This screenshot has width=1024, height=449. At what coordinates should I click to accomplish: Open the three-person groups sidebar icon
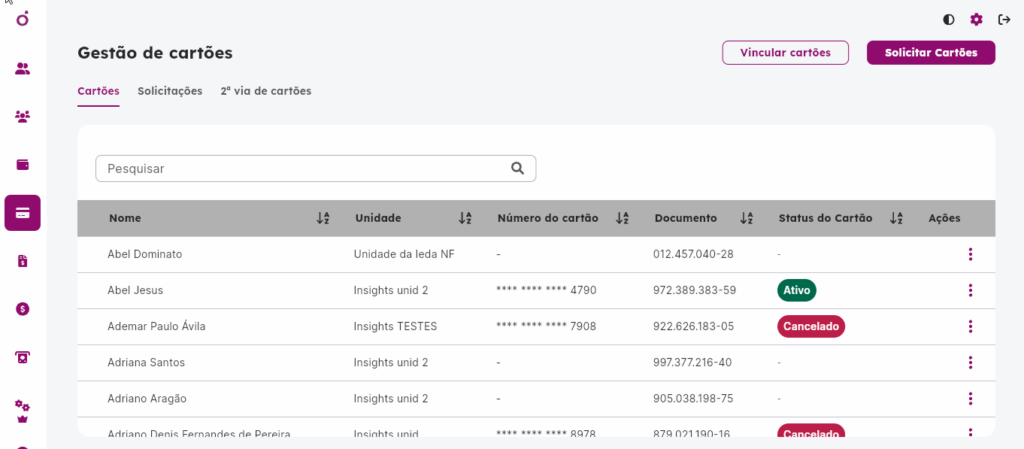[x=23, y=117]
